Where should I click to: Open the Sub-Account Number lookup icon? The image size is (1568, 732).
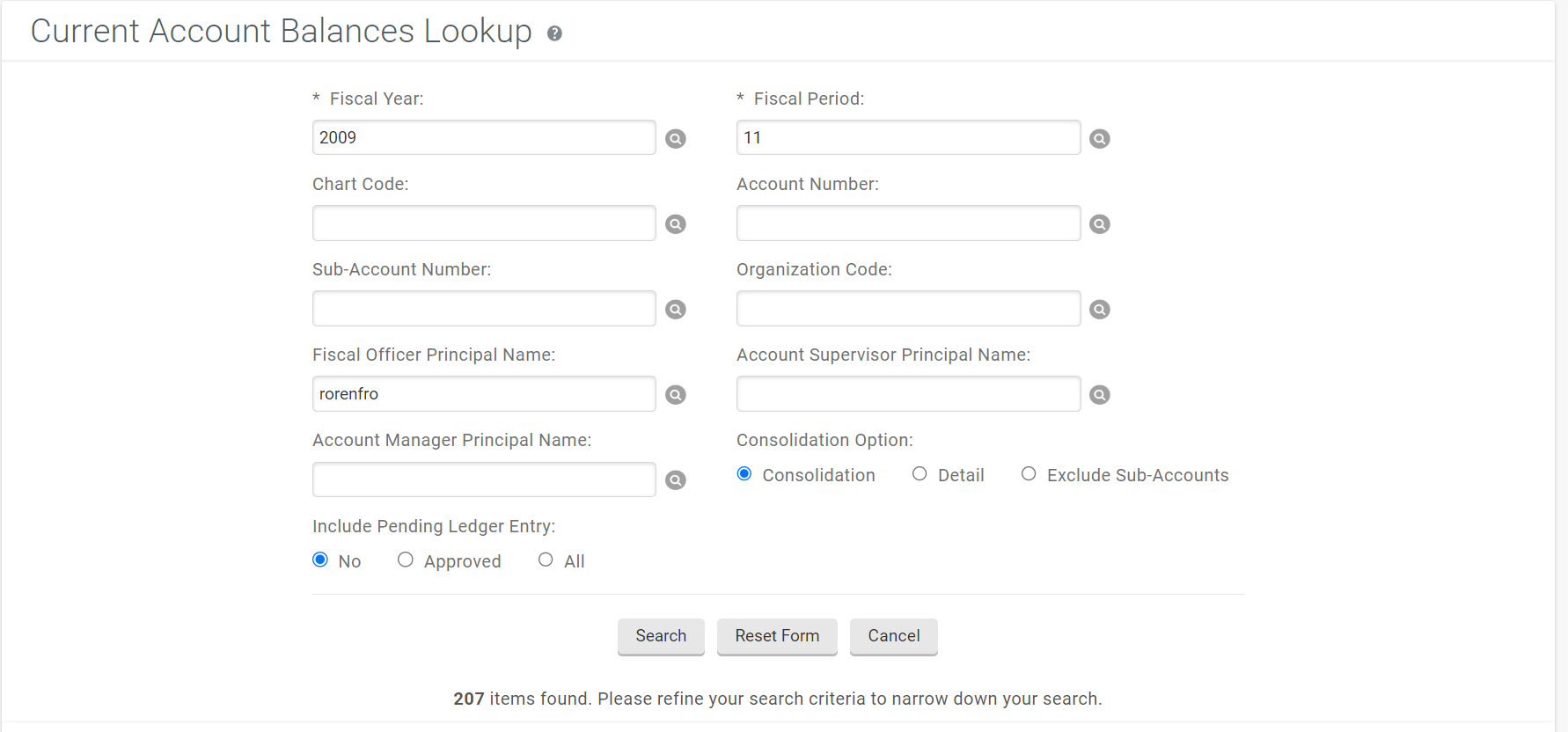(x=676, y=310)
